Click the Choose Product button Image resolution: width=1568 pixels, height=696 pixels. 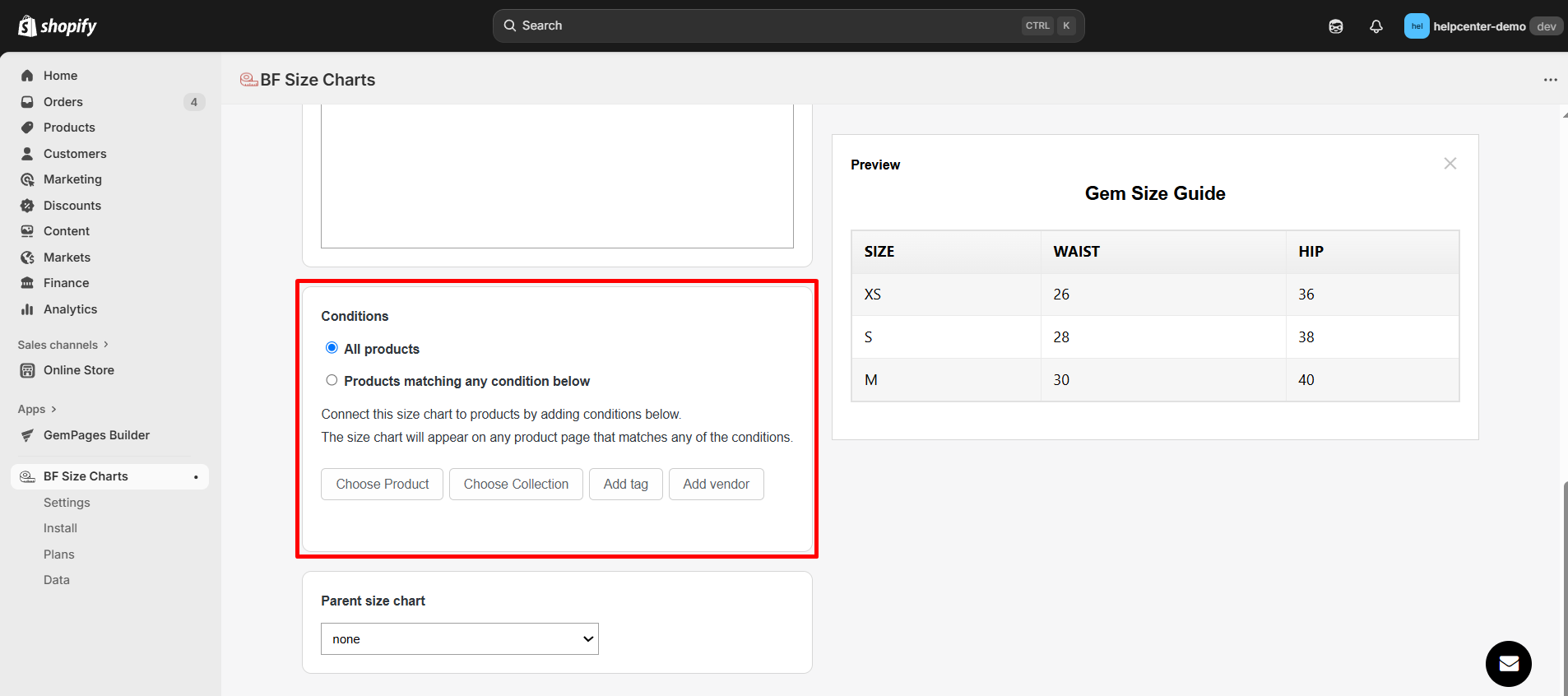coord(382,485)
